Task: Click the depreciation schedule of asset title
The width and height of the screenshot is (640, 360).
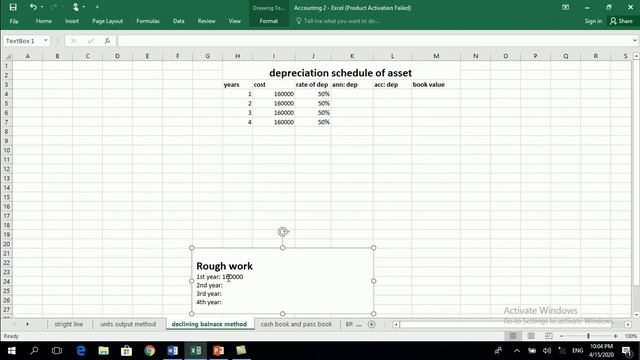Action: tap(340, 73)
